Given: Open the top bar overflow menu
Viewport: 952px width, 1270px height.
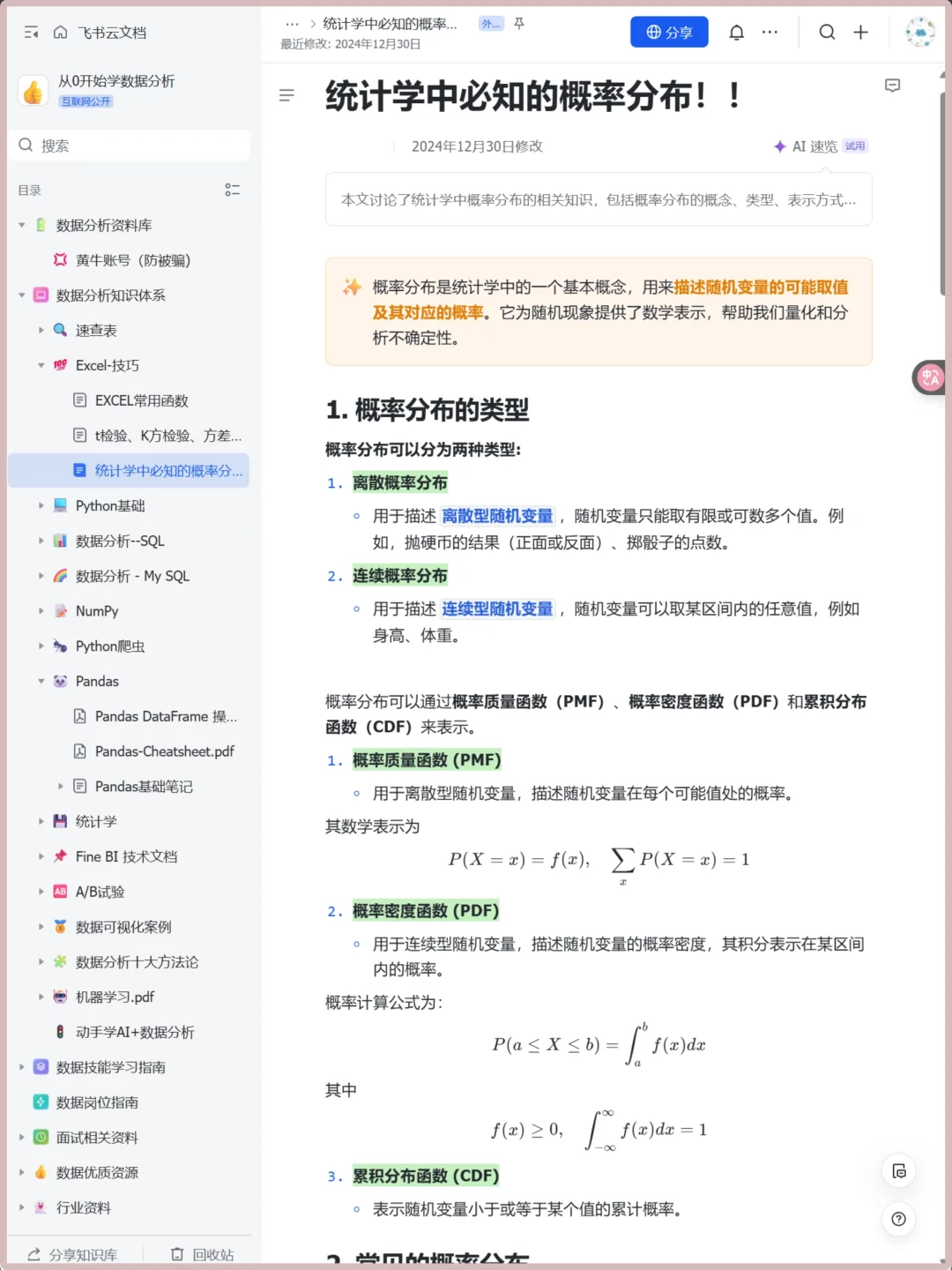Looking at the screenshot, I should click(770, 32).
